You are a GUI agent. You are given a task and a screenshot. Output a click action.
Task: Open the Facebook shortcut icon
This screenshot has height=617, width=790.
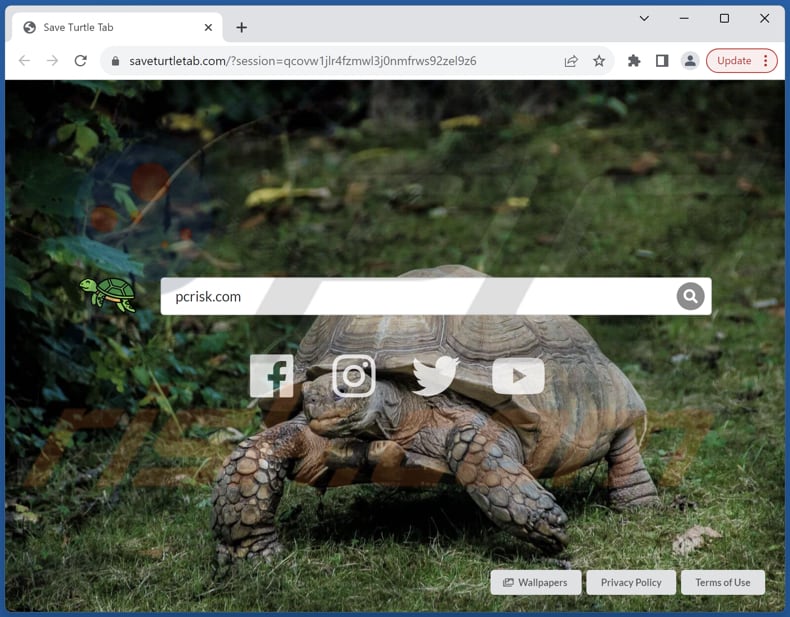pos(272,376)
